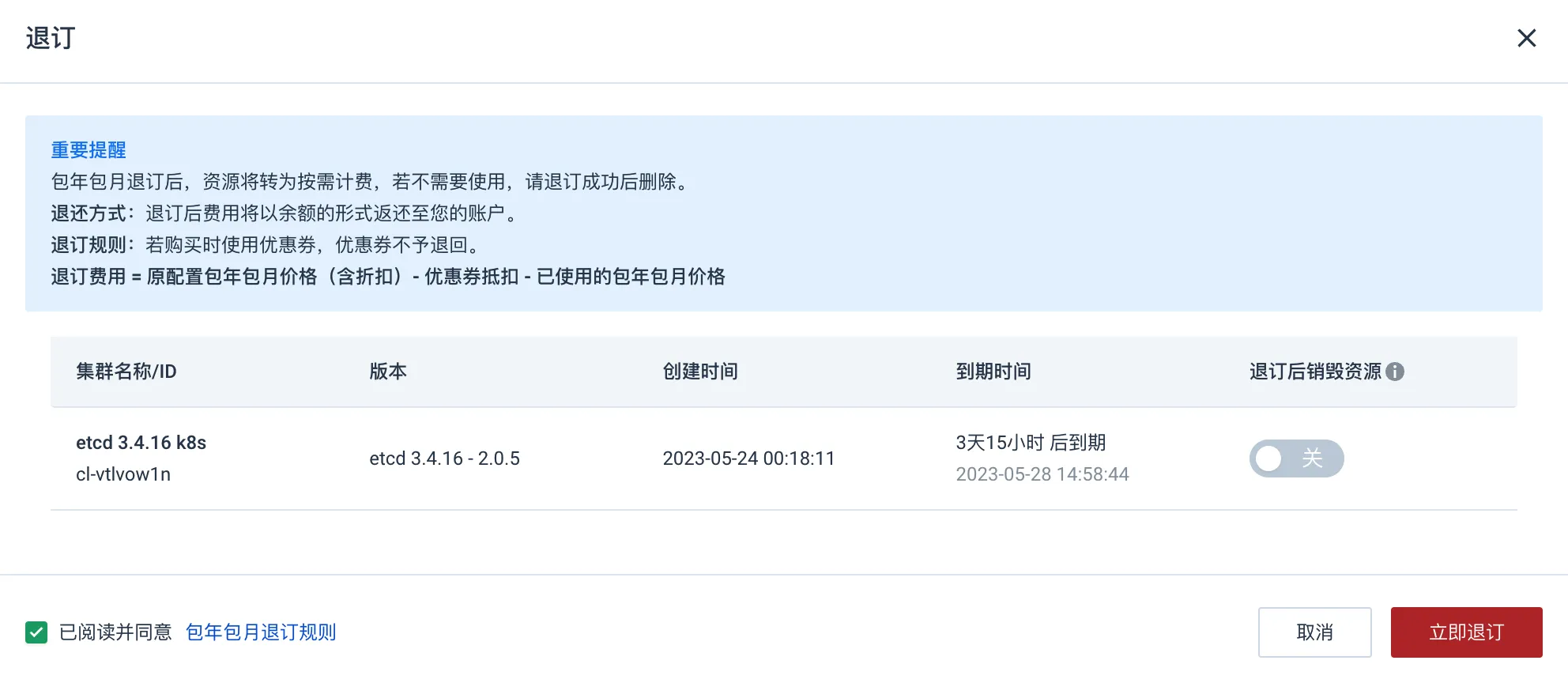The width and height of the screenshot is (1568, 683).
Task: Click the 退订规则 coupon notice line
Action: (x=267, y=245)
